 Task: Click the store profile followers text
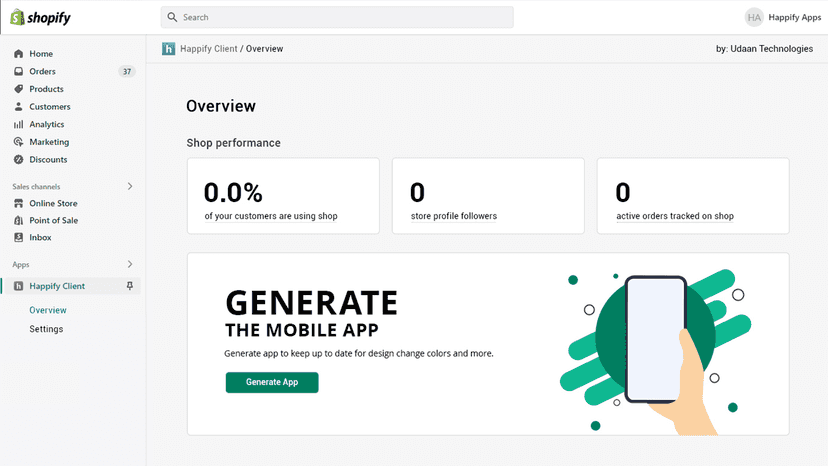click(454, 216)
